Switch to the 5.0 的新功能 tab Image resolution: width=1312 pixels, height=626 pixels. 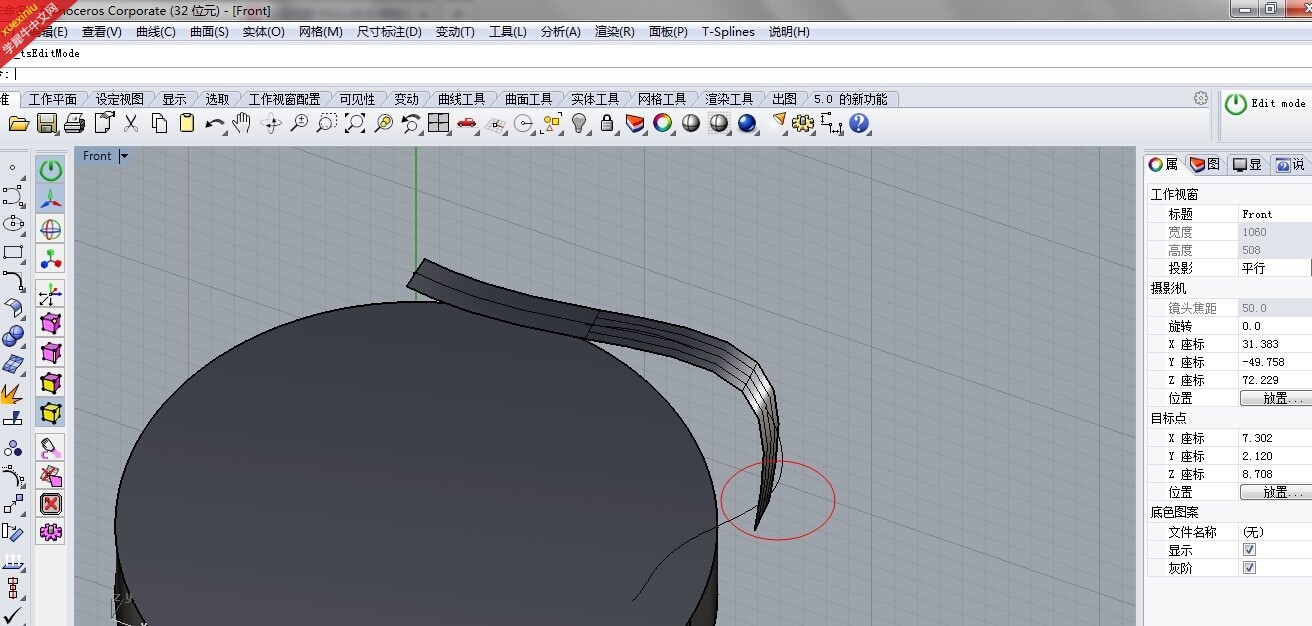pyautogui.click(x=850, y=99)
